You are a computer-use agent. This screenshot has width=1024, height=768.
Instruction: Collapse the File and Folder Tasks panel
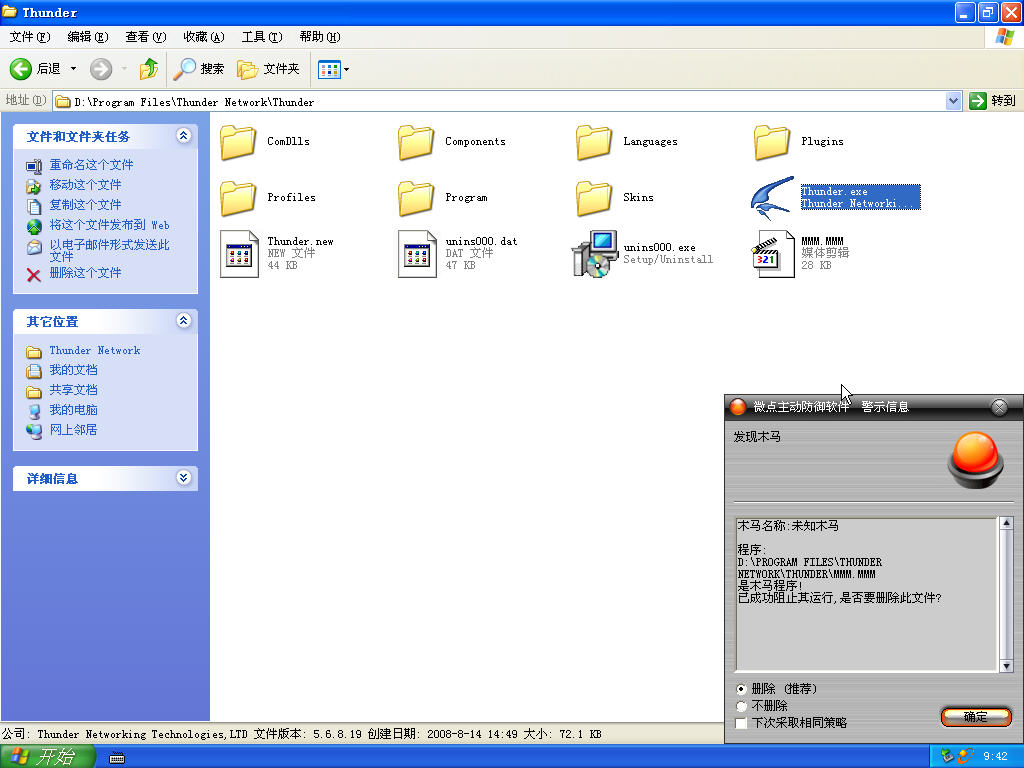pyautogui.click(x=183, y=136)
